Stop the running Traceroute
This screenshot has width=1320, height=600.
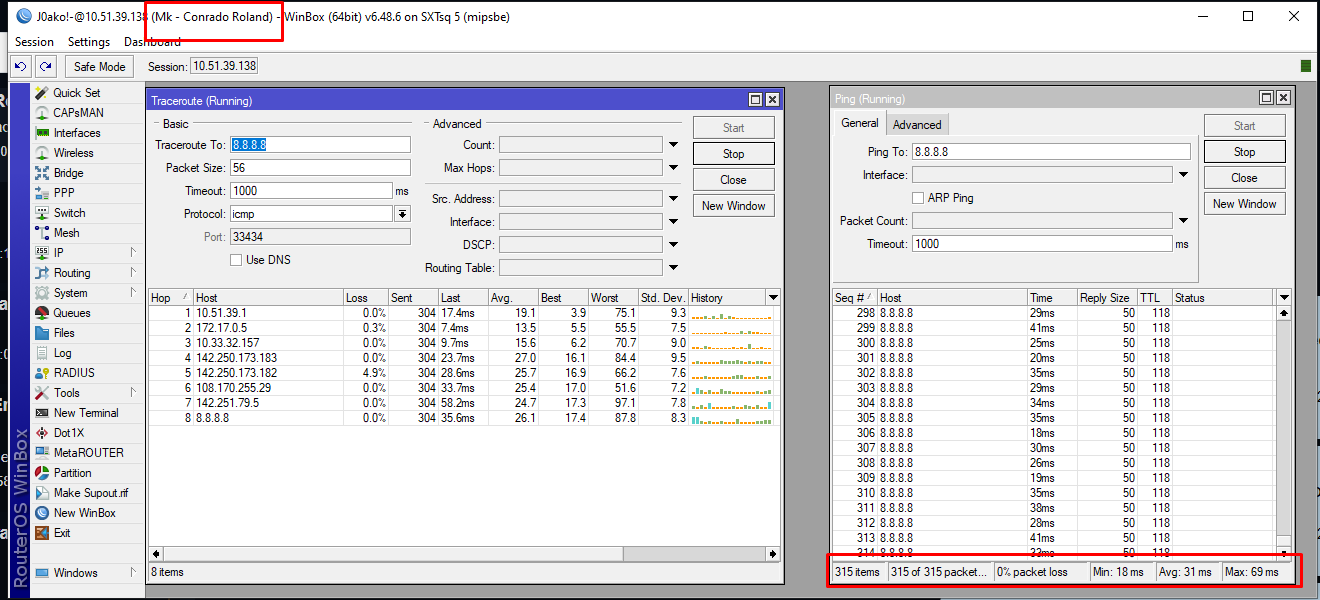click(x=733, y=154)
